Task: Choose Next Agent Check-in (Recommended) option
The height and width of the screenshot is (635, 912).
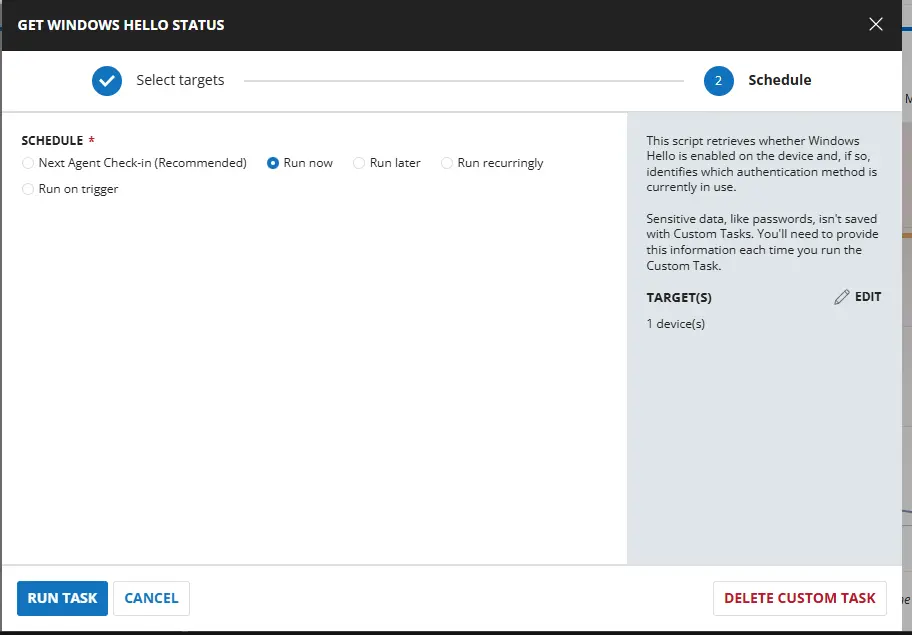Action: (x=28, y=163)
